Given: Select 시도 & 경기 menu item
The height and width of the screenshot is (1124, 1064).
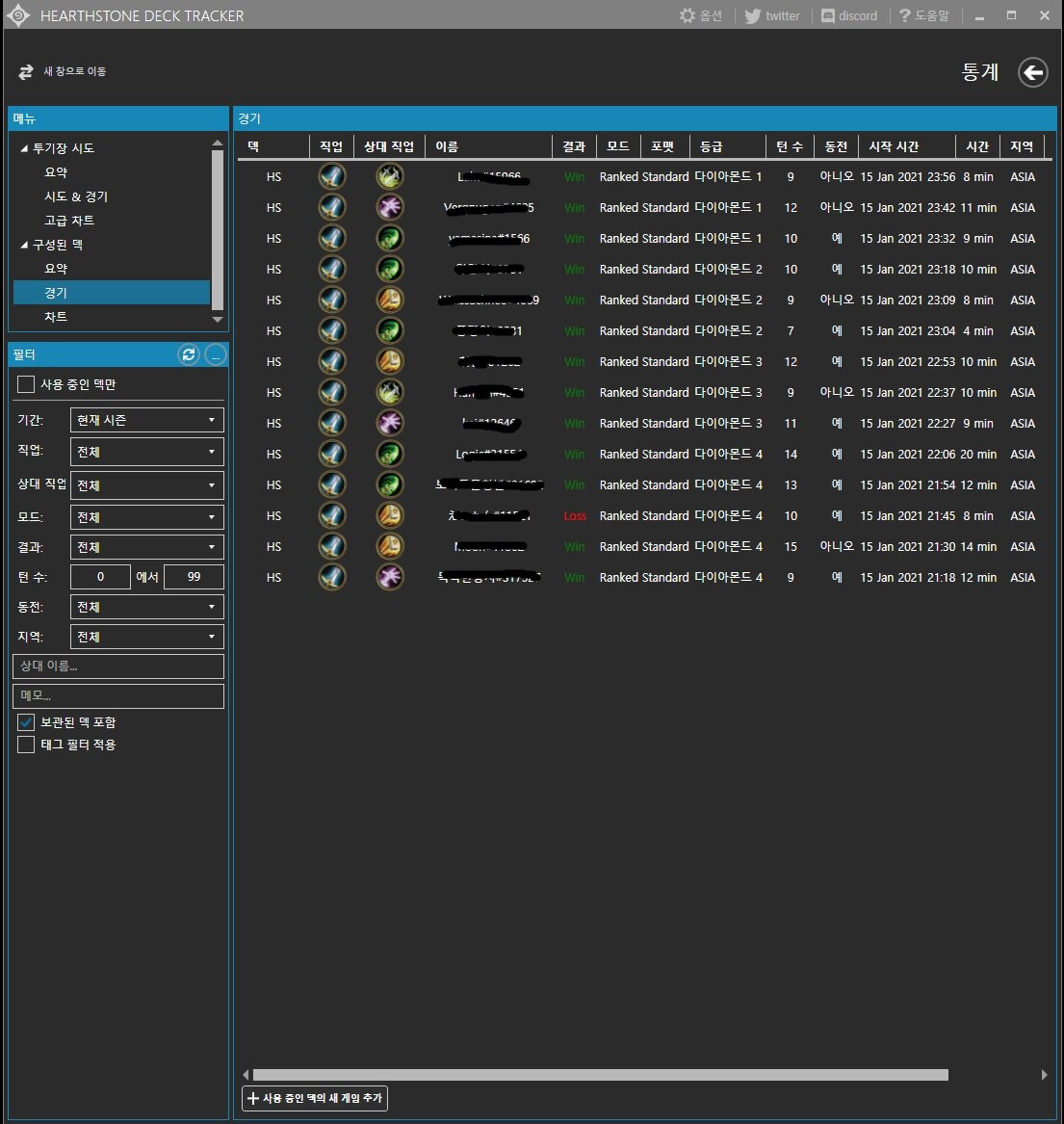Looking at the screenshot, I should [76, 196].
